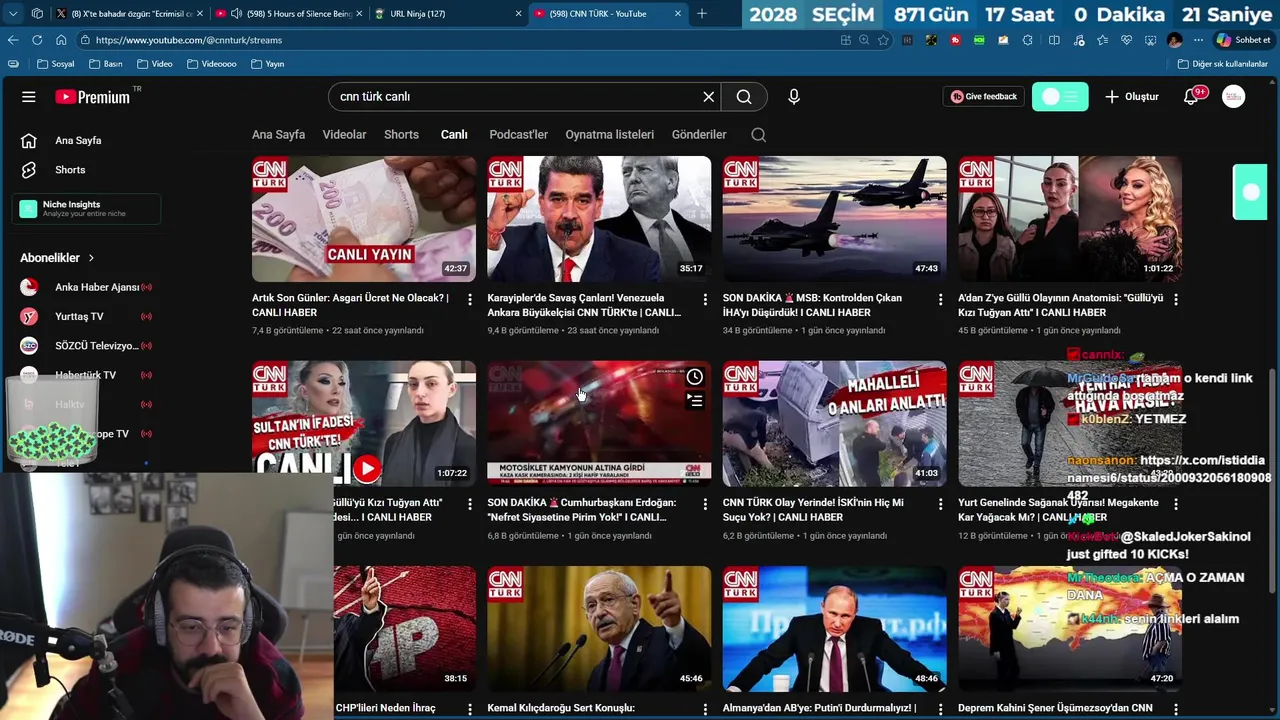The image size is (1280, 720).
Task: Submit search with the magnifier button
Action: (744, 97)
